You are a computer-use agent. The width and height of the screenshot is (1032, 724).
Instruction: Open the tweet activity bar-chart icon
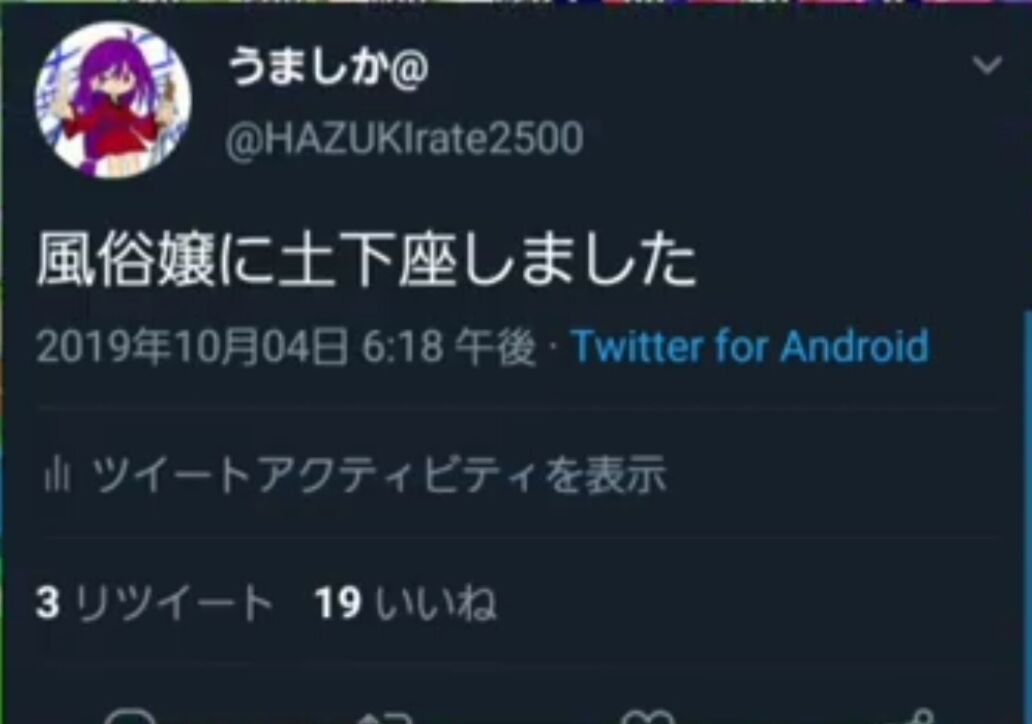57,476
